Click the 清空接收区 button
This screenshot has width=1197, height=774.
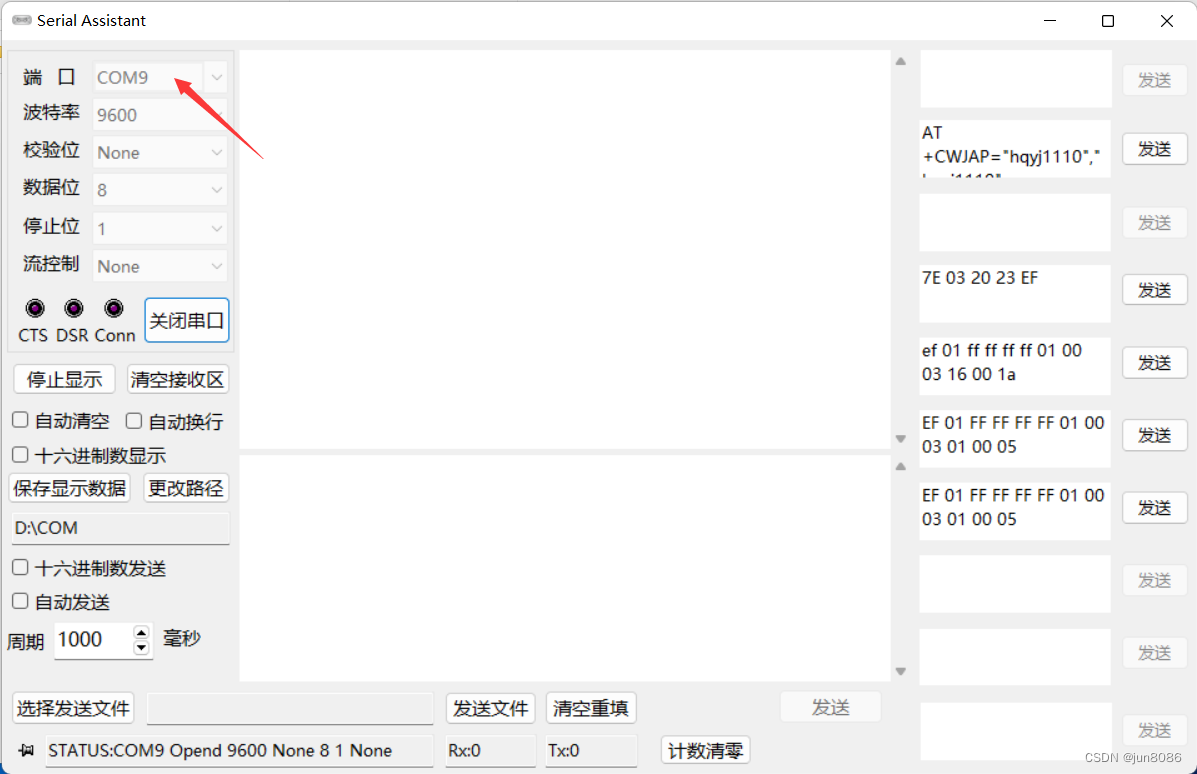177,379
